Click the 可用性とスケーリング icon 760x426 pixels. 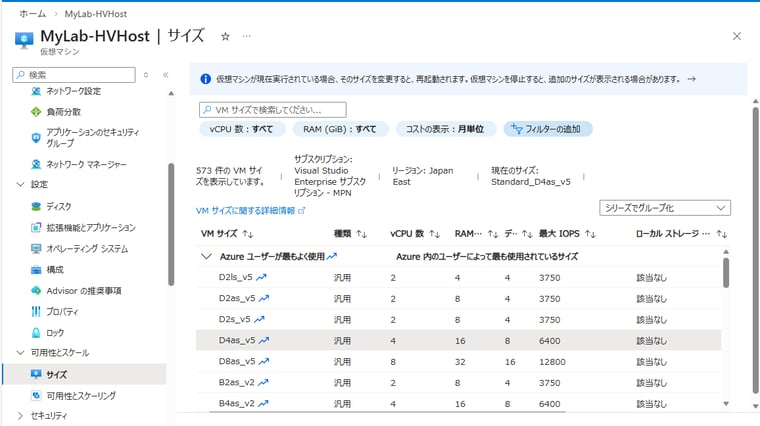36,395
